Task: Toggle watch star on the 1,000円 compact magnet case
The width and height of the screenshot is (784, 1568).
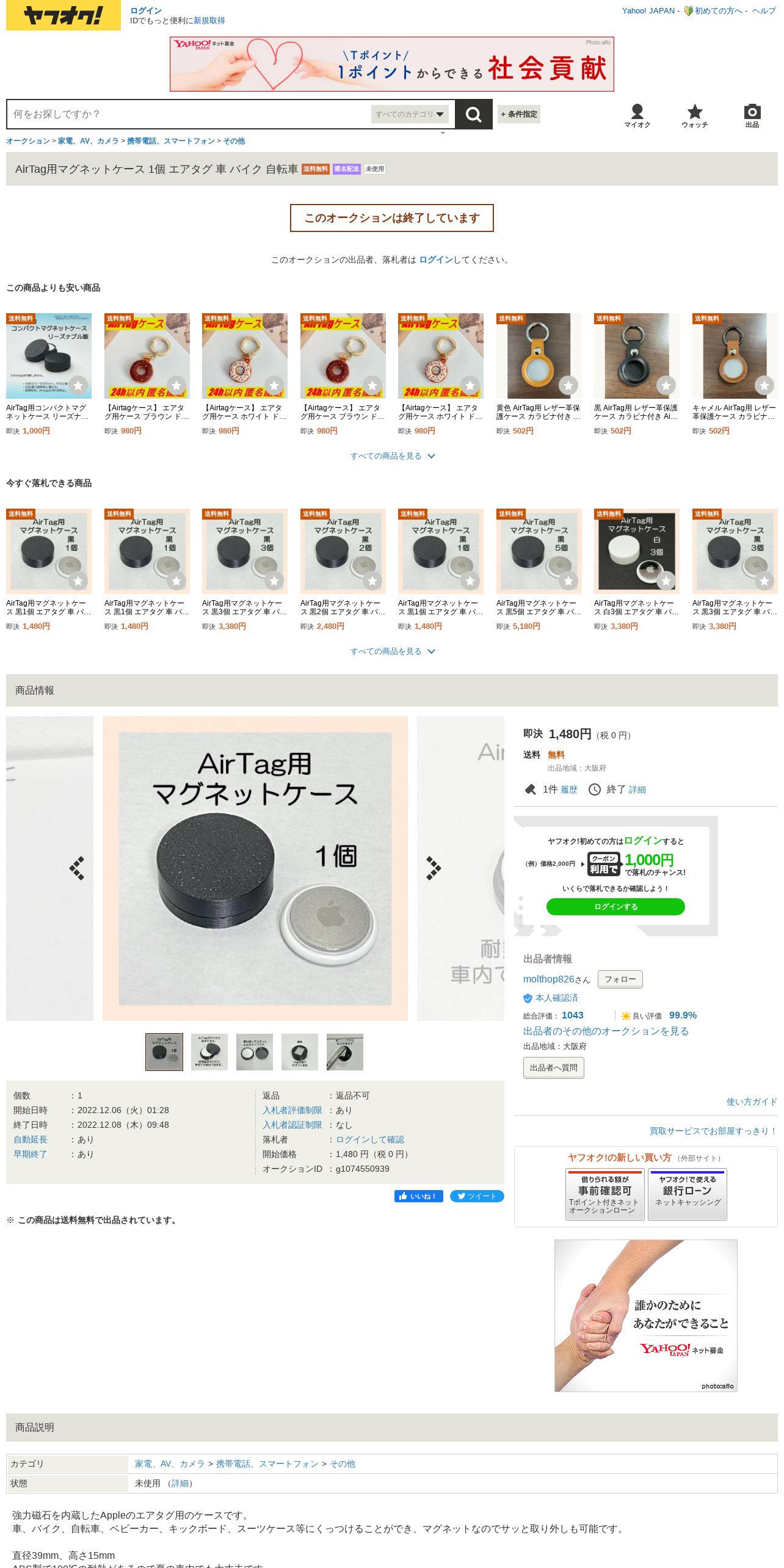Action: (x=78, y=385)
